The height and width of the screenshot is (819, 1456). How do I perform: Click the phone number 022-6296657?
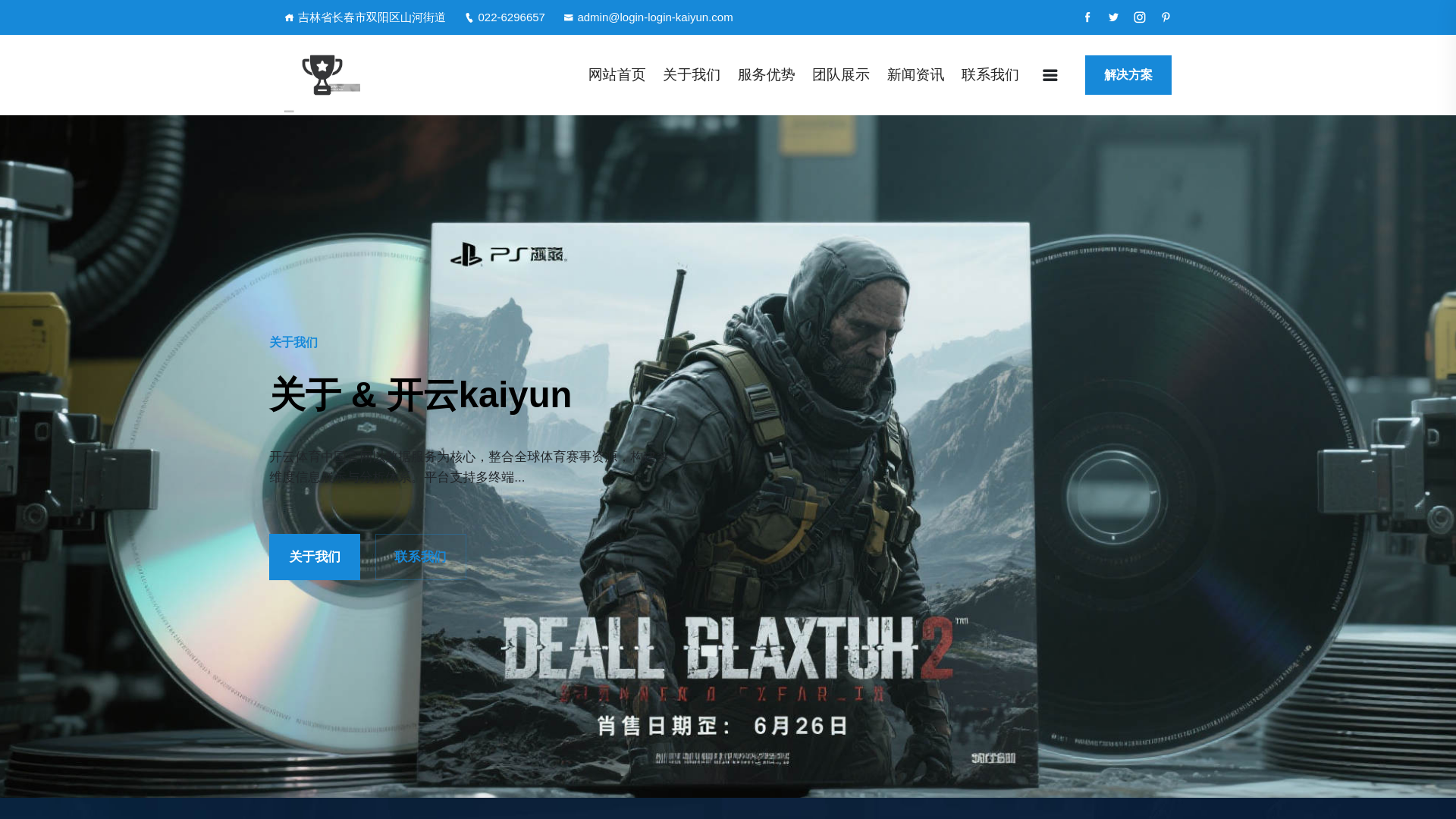(x=511, y=17)
